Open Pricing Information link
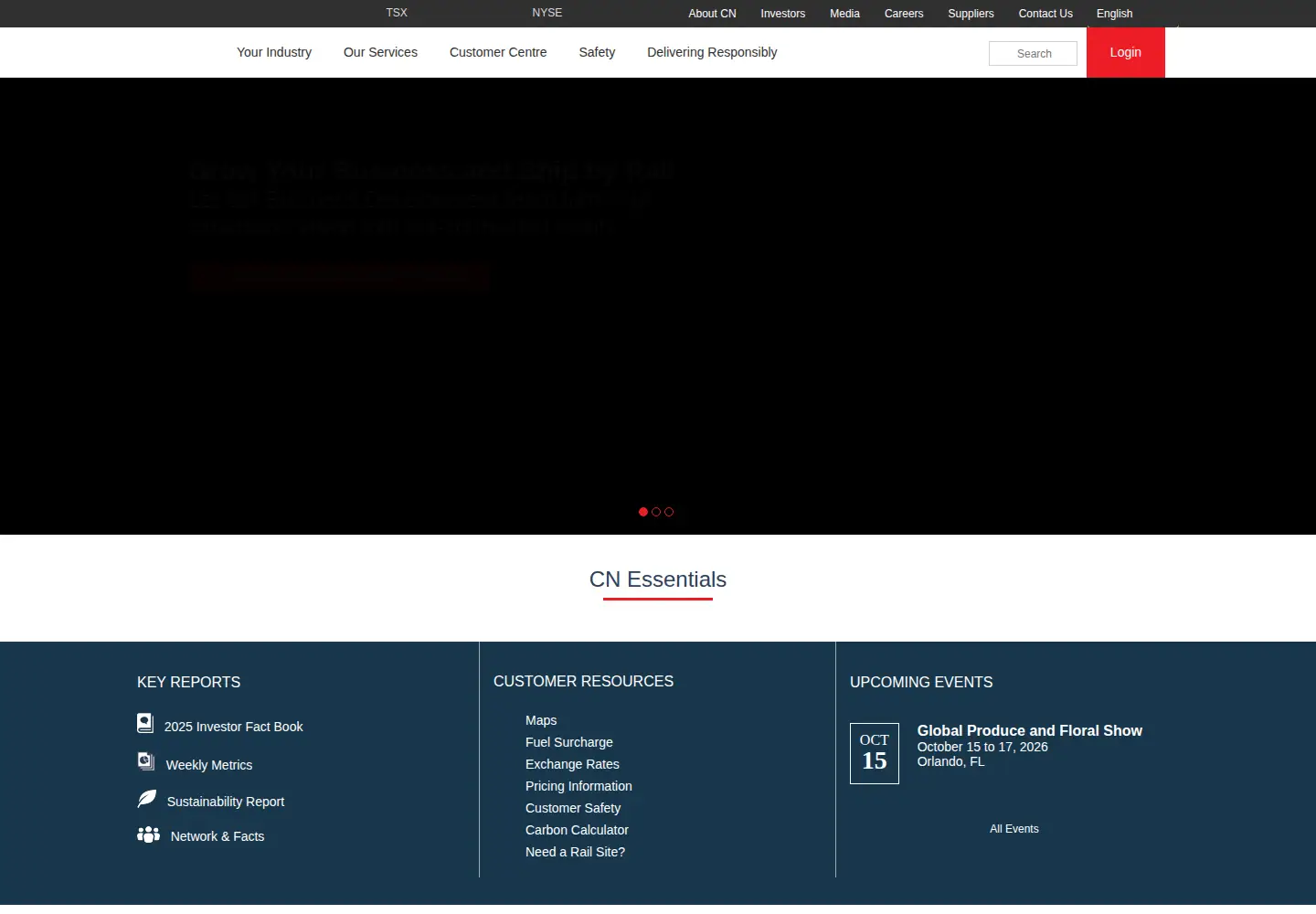The width and height of the screenshot is (1316, 914). coord(578,786)
